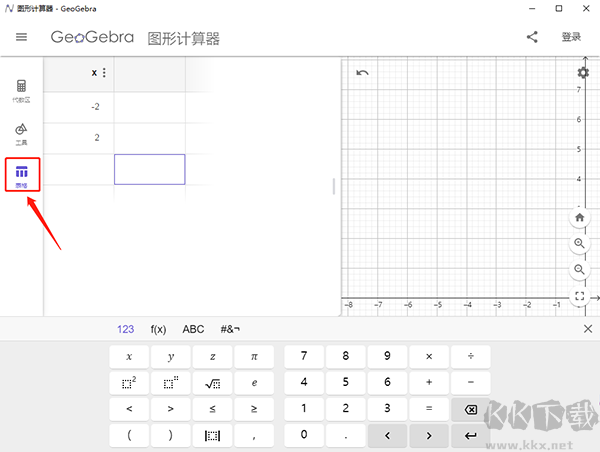Tap the comma key
Image resolution: width=600 pixels, height=452 pixels.
pos(254,435)
